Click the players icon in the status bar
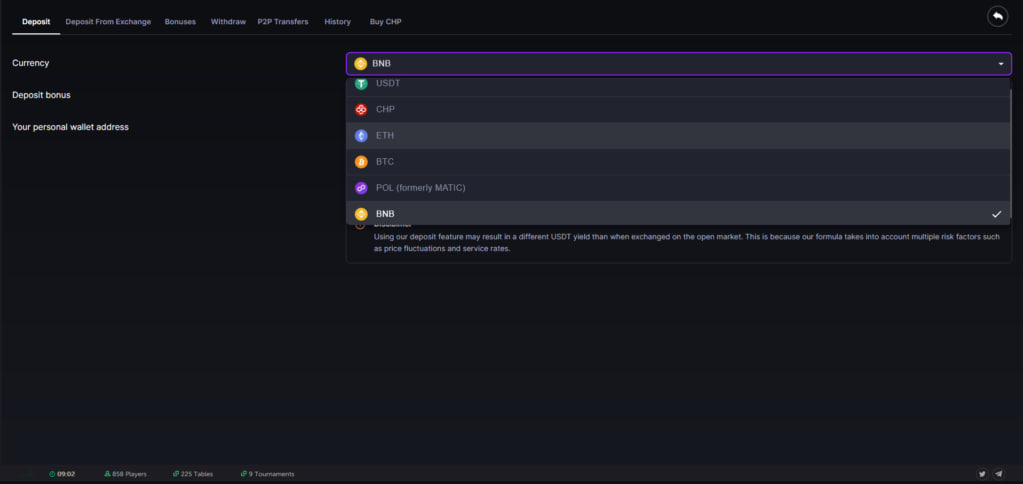Viewport: 1023px width, 484px height. click(x=107, y=474)
